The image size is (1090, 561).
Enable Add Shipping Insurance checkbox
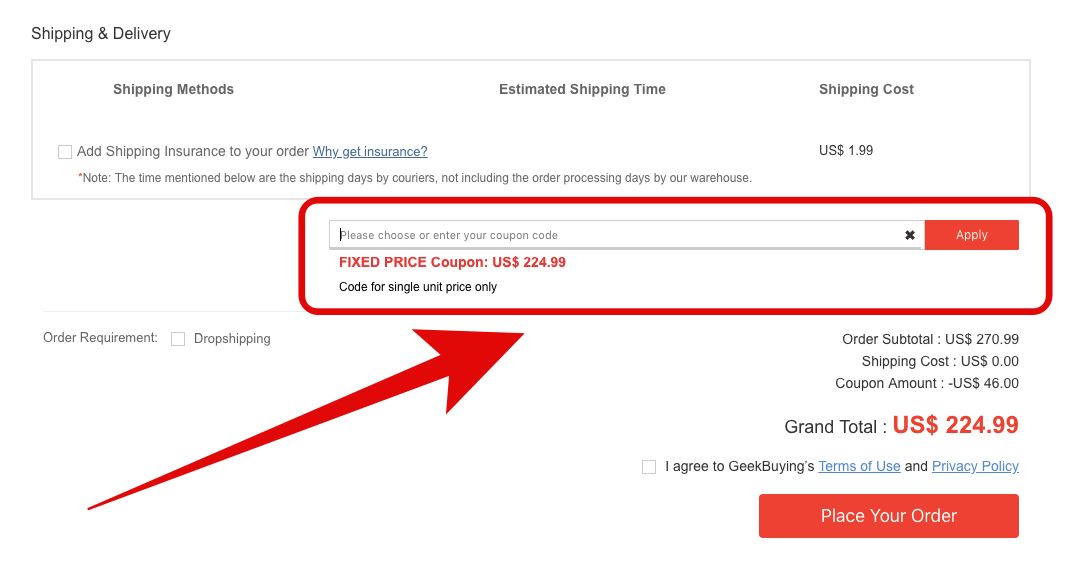(65, 152)
